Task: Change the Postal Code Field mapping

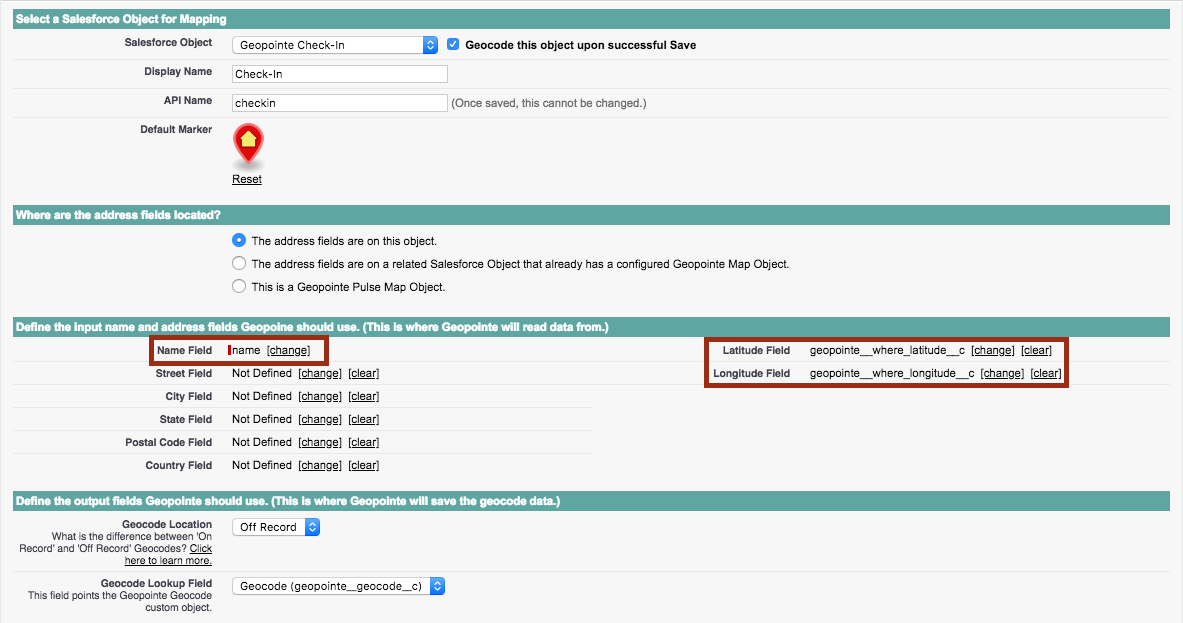Action: point(320,443)
